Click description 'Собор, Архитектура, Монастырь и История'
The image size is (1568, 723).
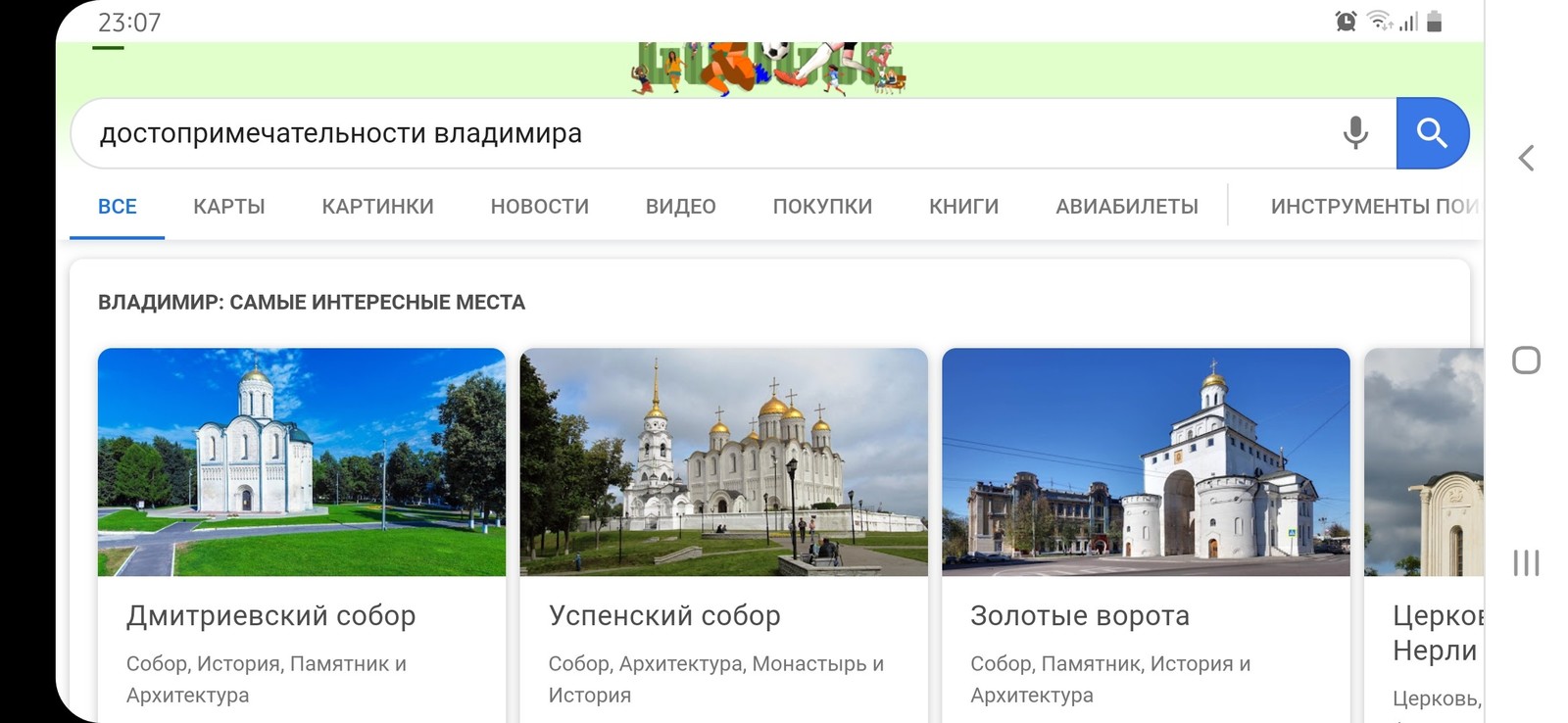tap(716, 679)
